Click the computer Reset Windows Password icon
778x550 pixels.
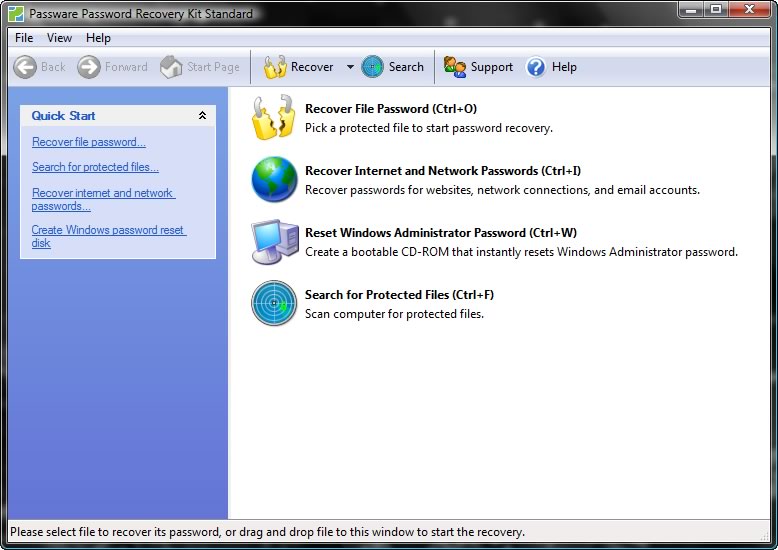coord(273,241)
